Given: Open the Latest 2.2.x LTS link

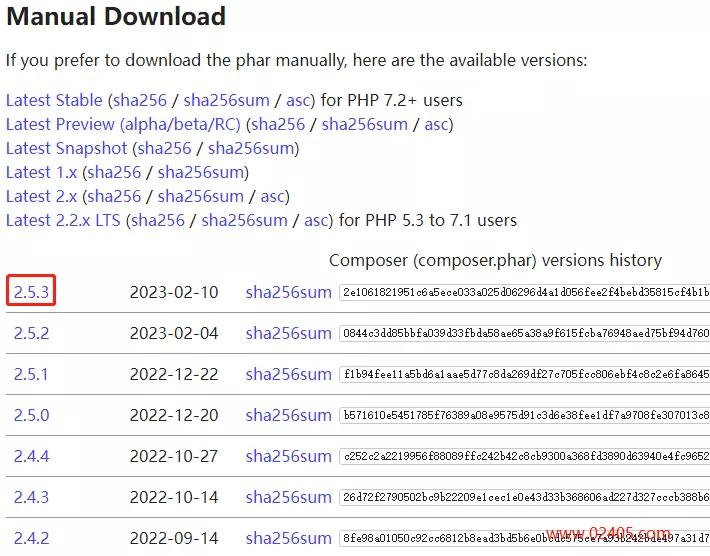Looking at the screenshot, I should [x=63, y=220].
